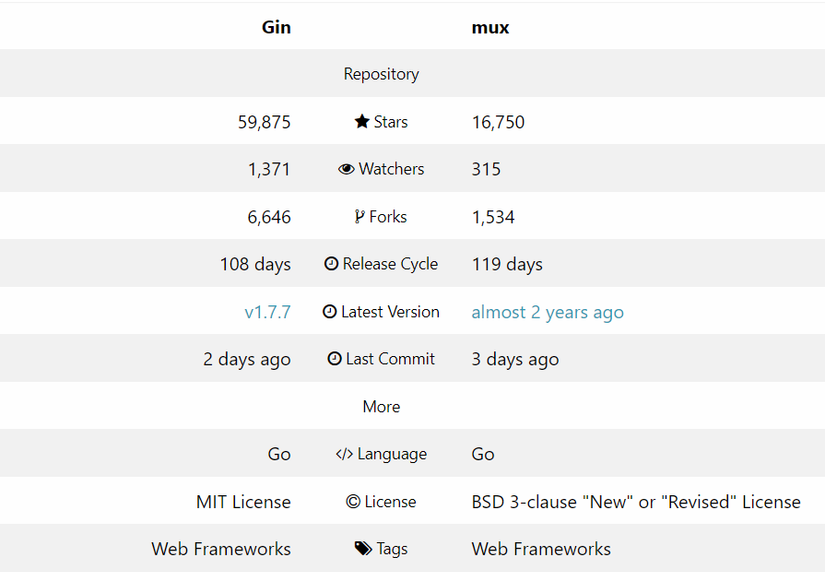Click Gin's Web Frameworks tag
The height and width of the screenshot is (572, 825).
point(221,549)
